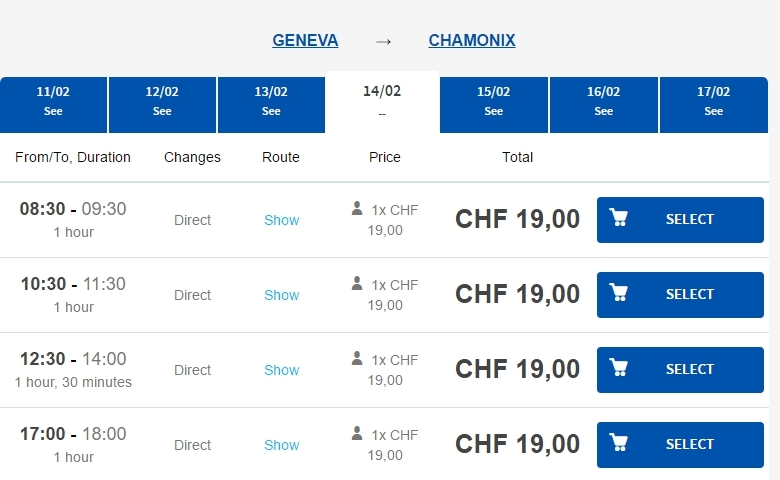Open the CHAMONIX destination link
780x480 pixels.
pos(472,40)
